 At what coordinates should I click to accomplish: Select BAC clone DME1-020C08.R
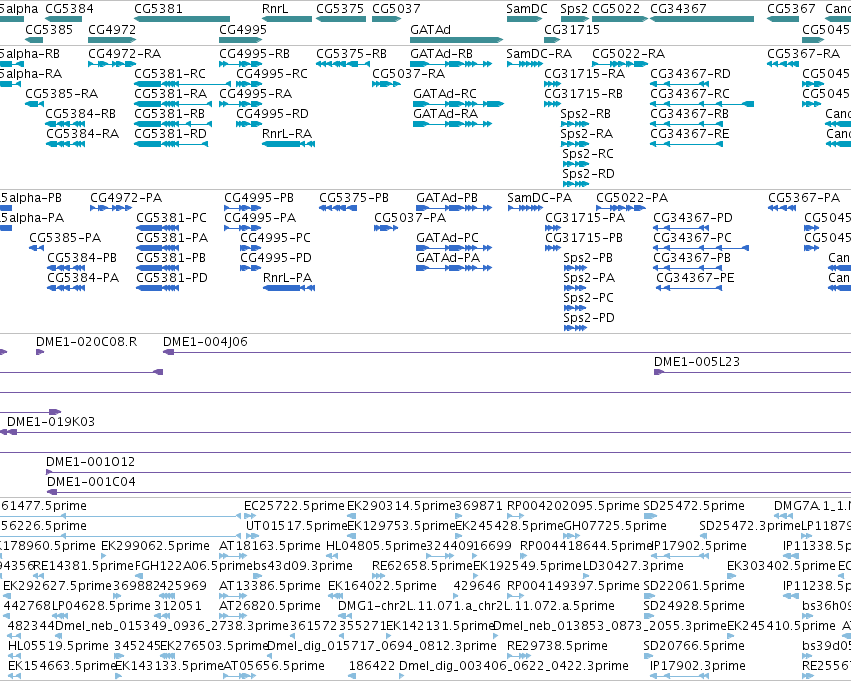(86, 342)
